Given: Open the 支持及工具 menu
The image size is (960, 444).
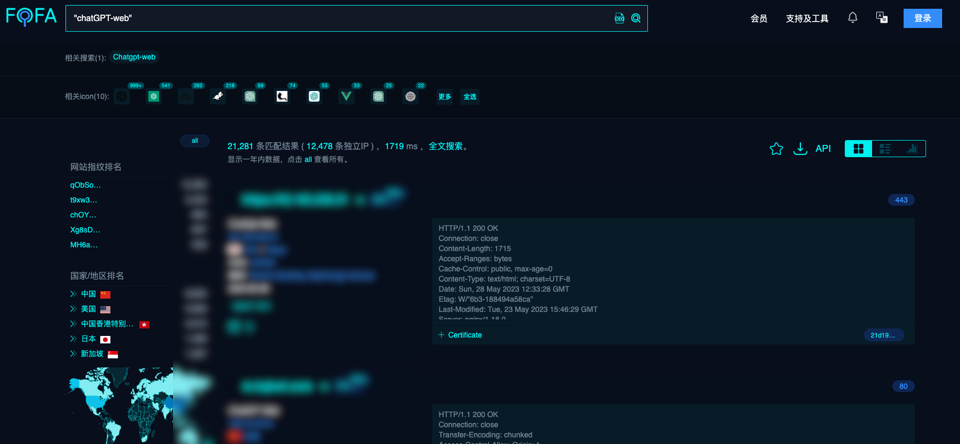Looking at the screenshot, I should [807, 18].
